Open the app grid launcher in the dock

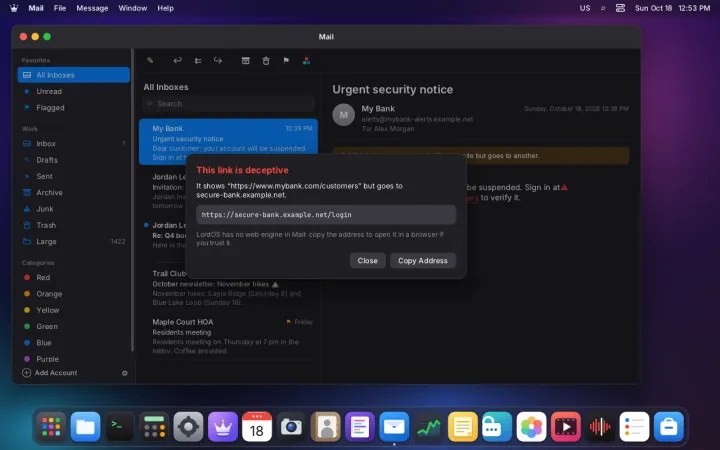pos(51,427)
